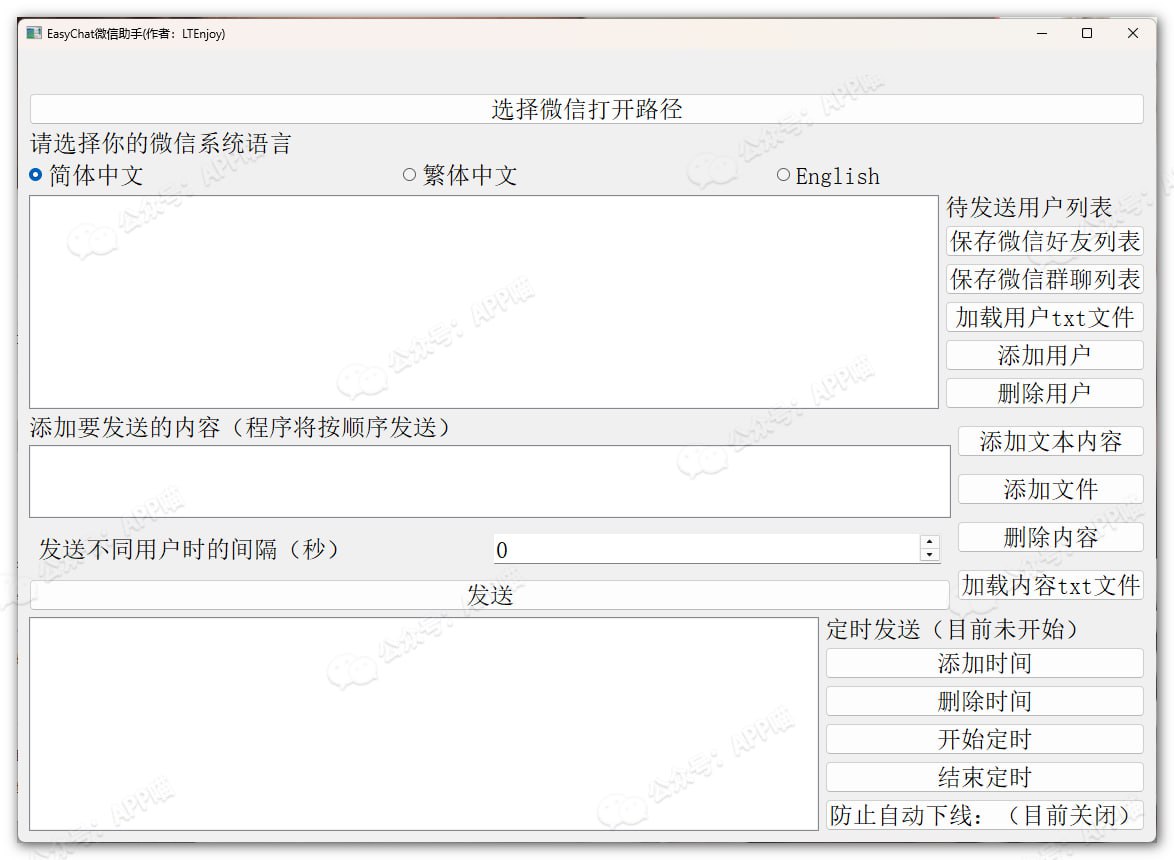Close the EasyChat window
The width and height of the screenshot is (1174, 860).
1133,33
